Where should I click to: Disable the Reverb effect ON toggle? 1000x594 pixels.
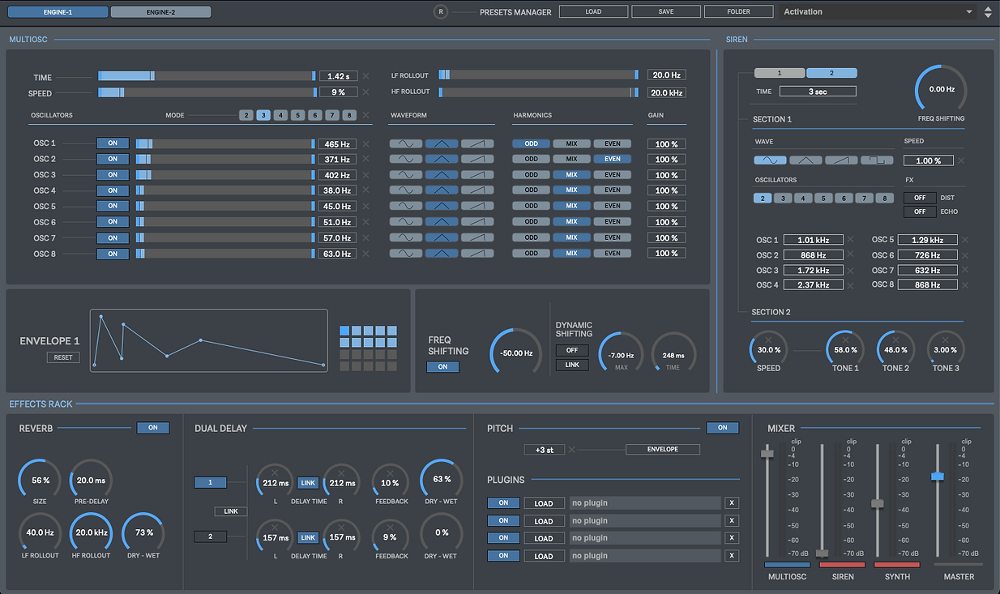pos(153,427)
